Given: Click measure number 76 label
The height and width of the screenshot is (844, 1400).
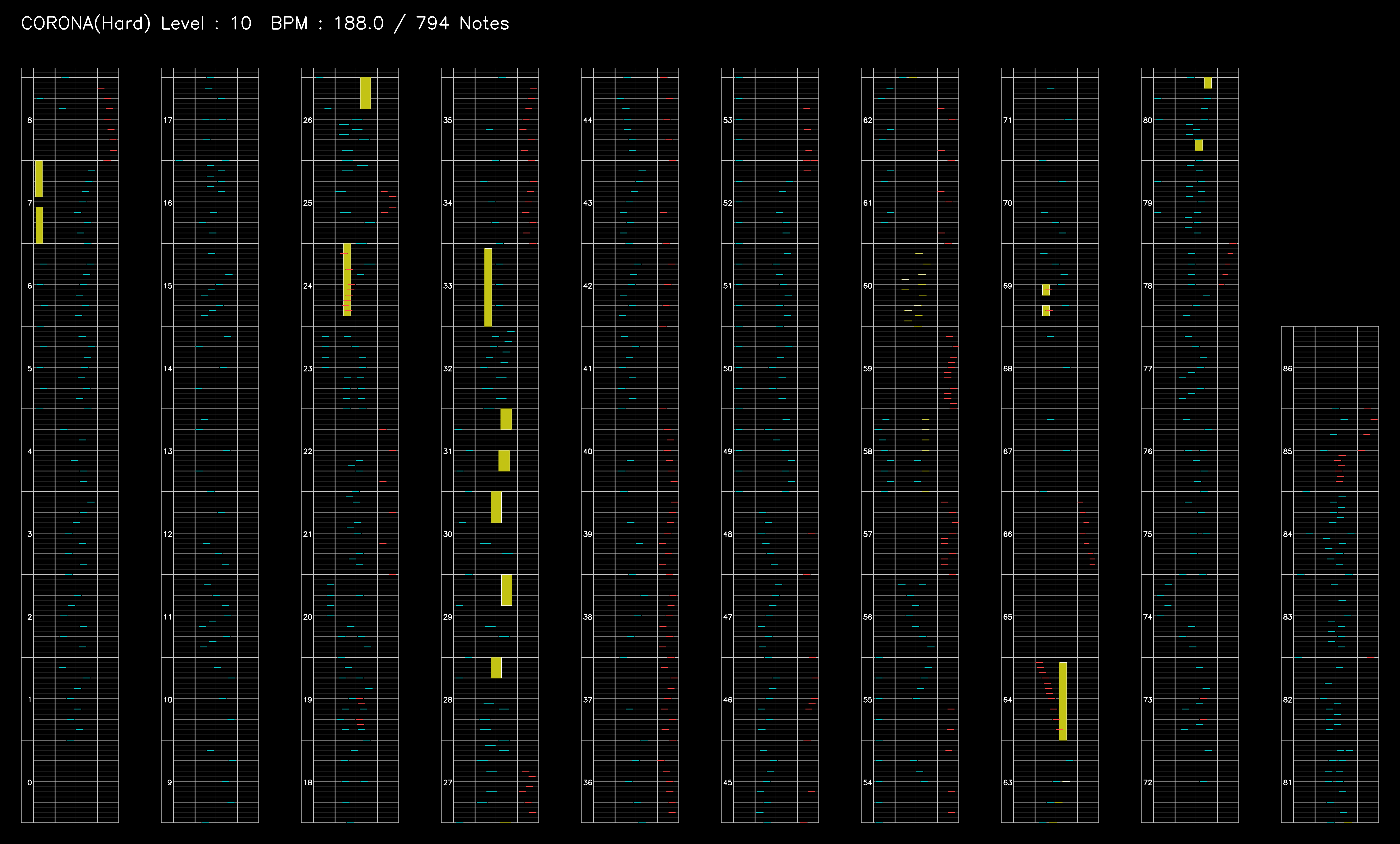Looking at the screenshot, I should 1148,451.
